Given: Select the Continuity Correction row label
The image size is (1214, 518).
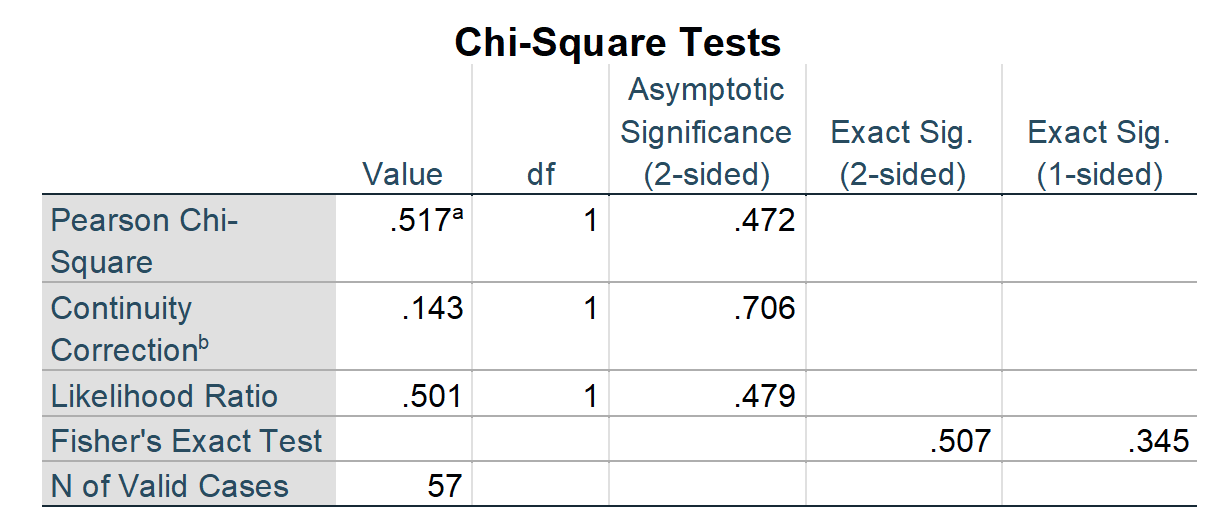Looking at the screenshot, I should tap(131, 328).
